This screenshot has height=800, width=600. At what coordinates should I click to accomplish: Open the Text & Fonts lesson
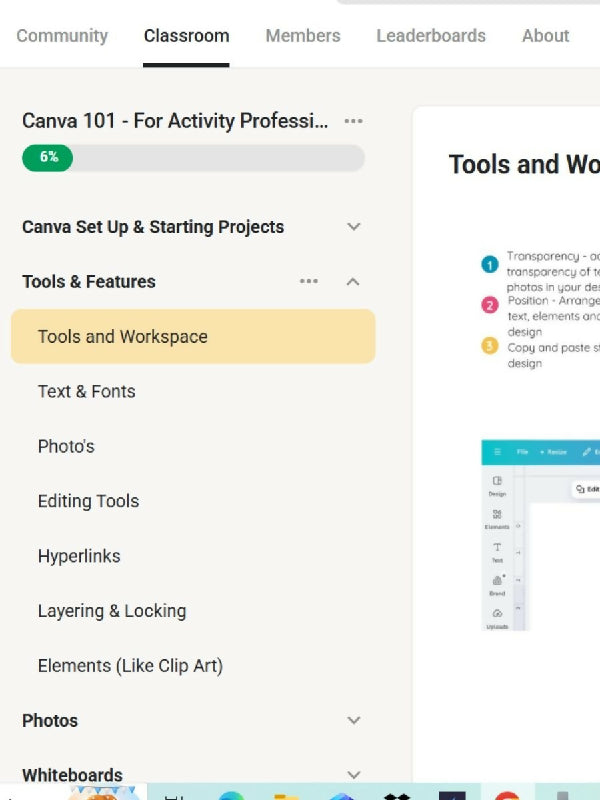click(87, 391)
